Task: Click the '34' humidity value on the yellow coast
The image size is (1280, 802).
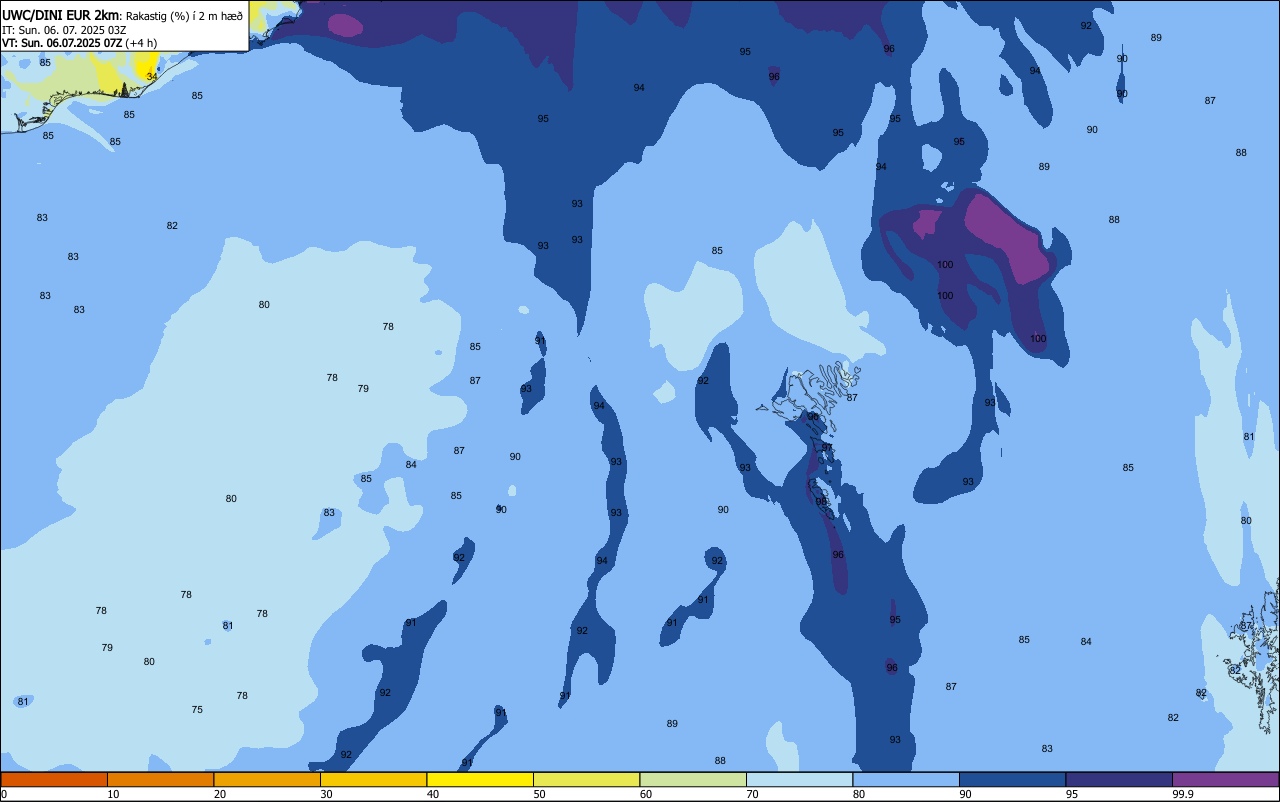Action: pyautogui.click(x=152, y=76)
